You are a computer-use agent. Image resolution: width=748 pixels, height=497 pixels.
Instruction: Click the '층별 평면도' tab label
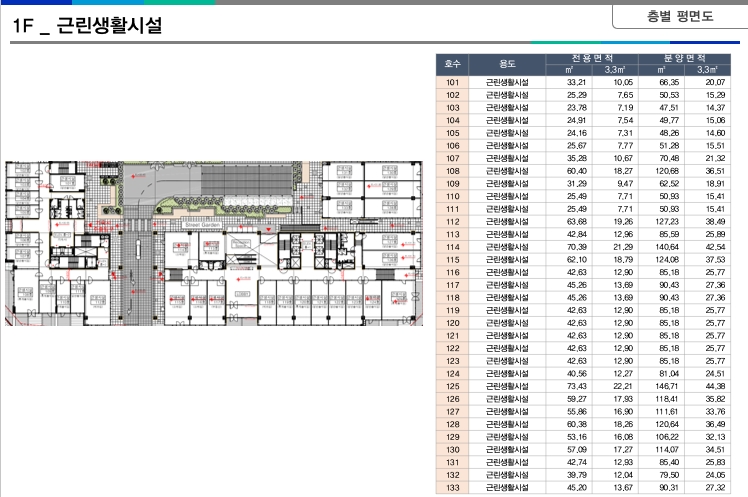point(680,17)
